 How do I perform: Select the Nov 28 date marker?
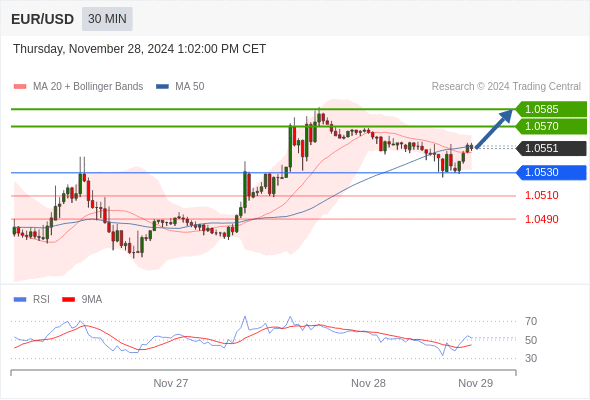[x=368, y=383]
